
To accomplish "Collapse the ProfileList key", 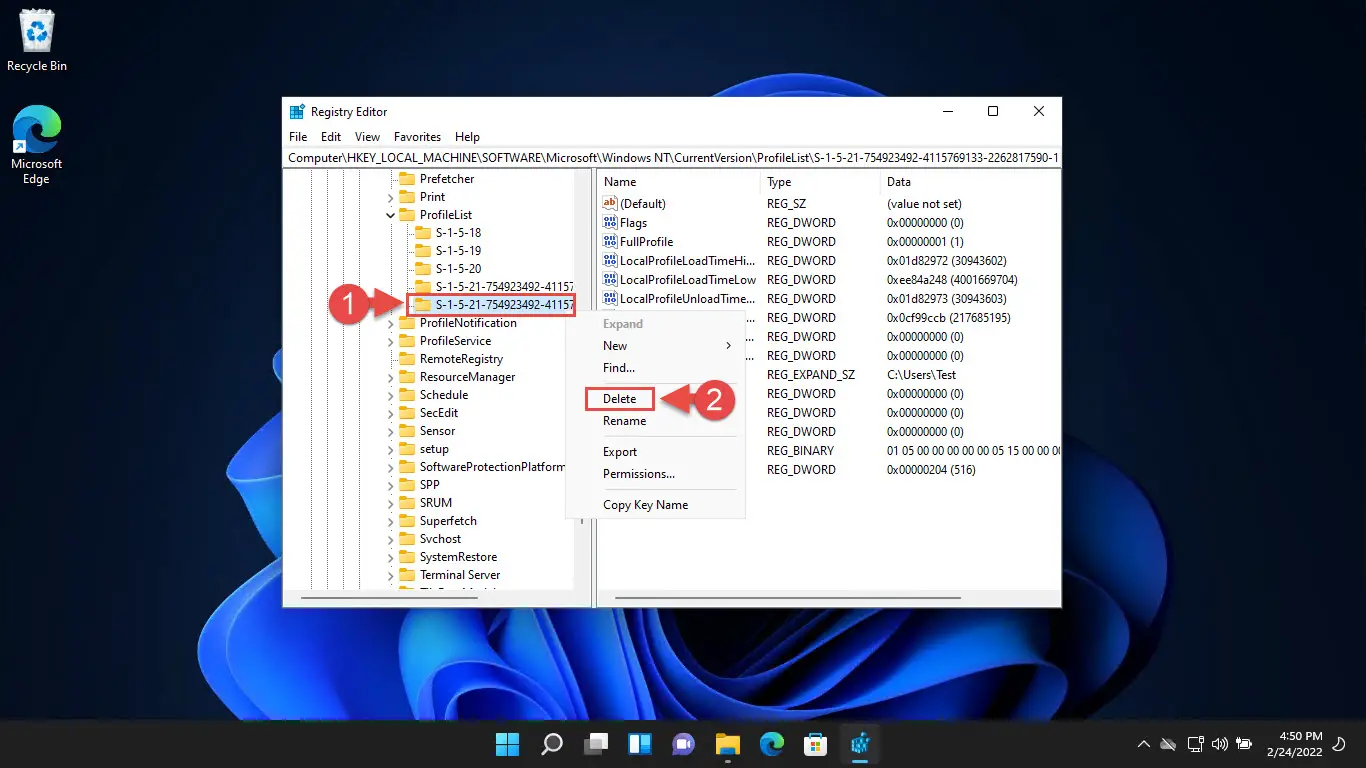I will tap(391, 215).
